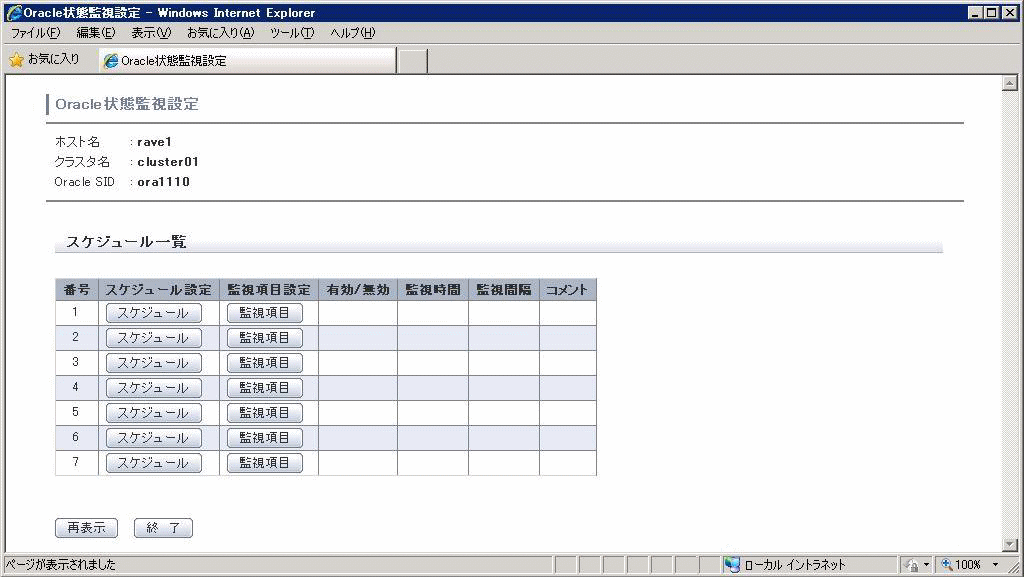The height and width of the screenshot is (577, 1024).
Task: Close the Internet Explorer window
Action: tap(1010, 12)
